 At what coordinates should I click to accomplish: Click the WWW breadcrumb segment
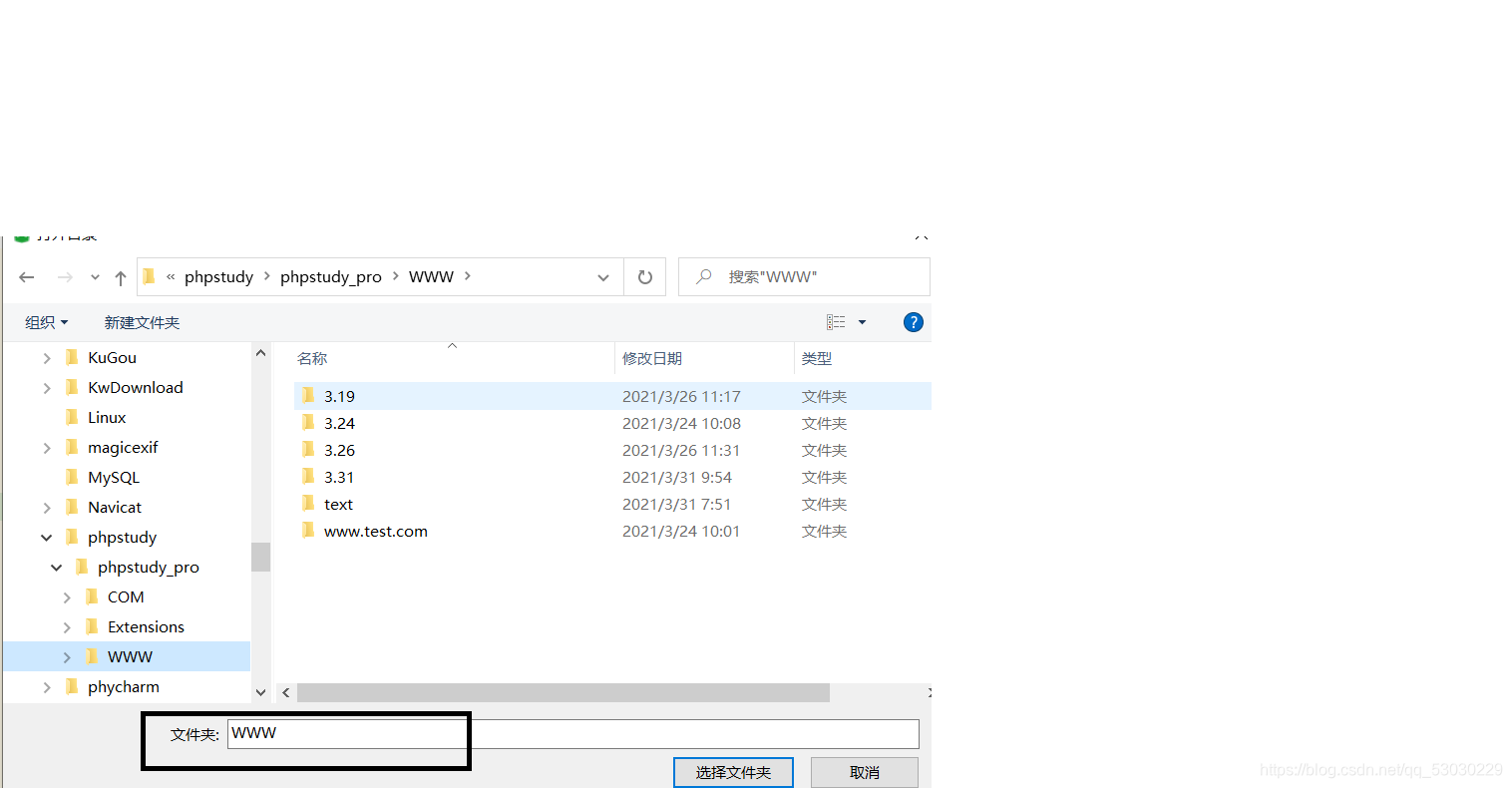tap(431, 277)
